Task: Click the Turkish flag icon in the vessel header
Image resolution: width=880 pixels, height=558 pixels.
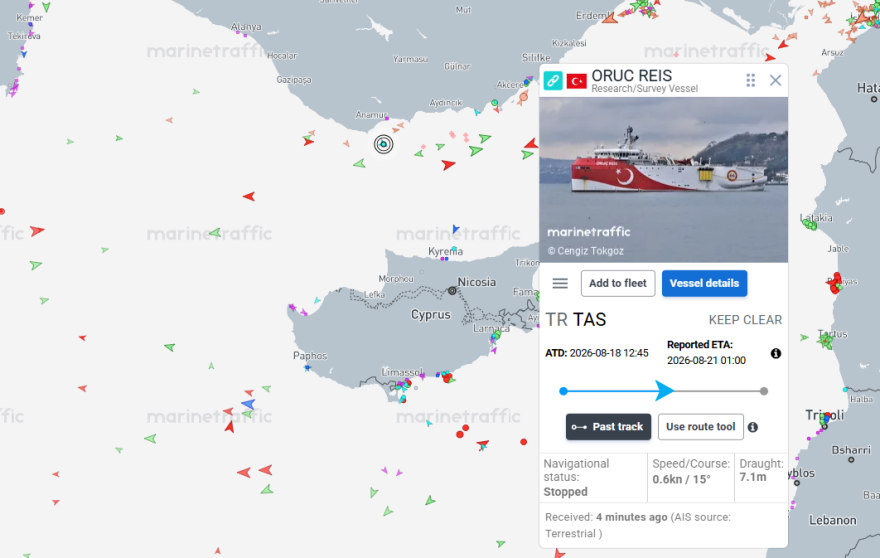Action: [576, 81]
